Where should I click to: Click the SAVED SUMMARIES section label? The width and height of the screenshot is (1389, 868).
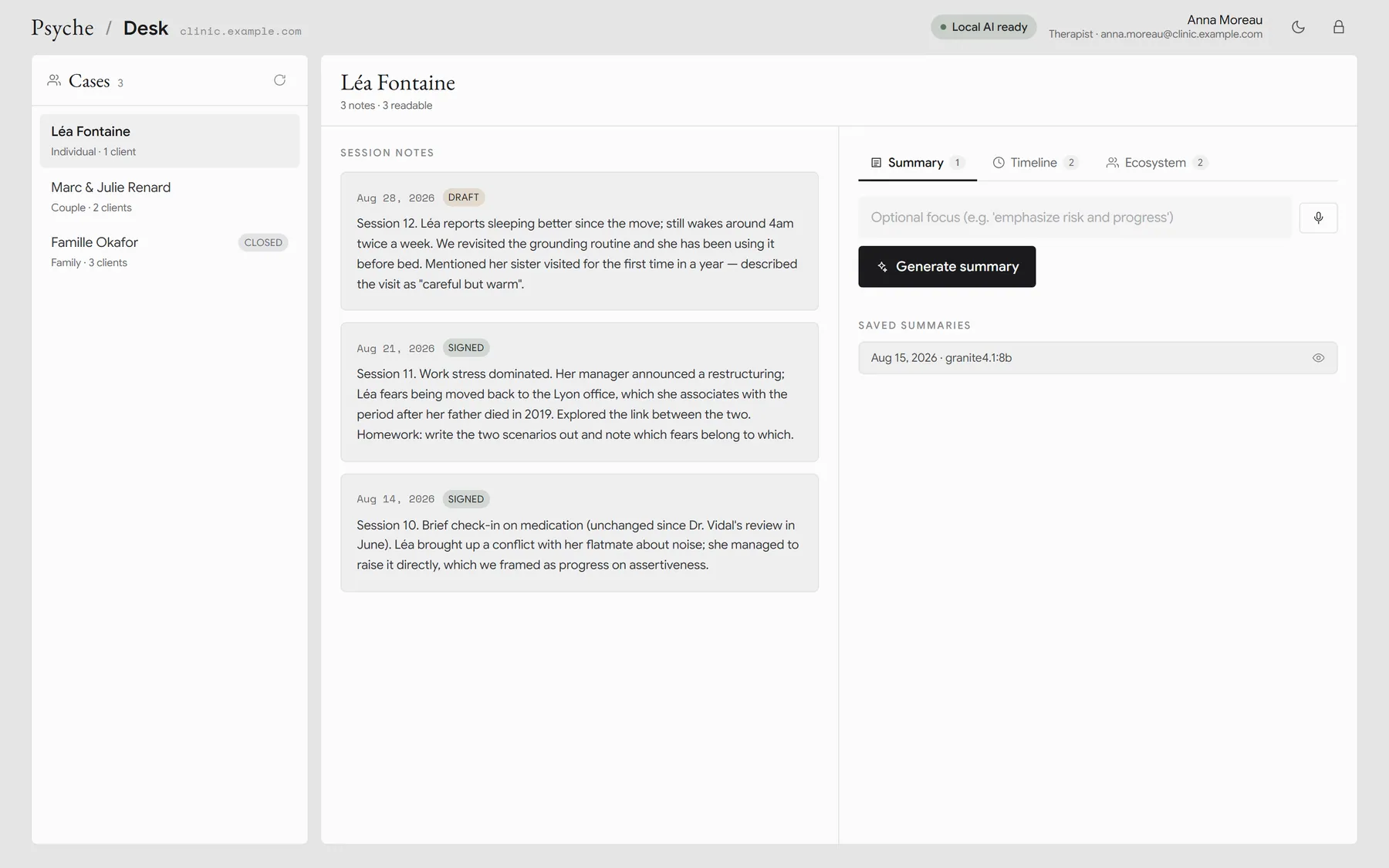click(914, 326)
